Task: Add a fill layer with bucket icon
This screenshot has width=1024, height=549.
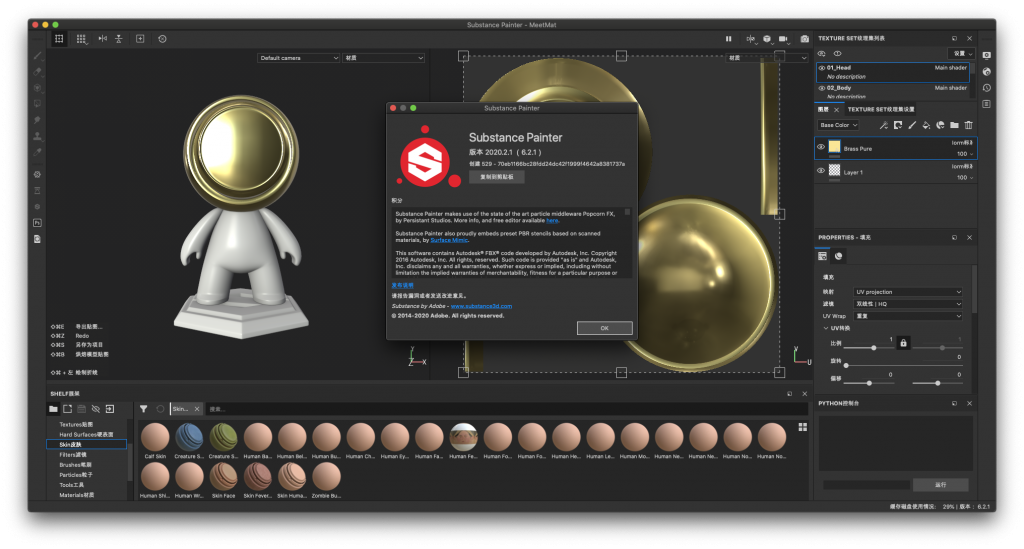Action: 926,125
